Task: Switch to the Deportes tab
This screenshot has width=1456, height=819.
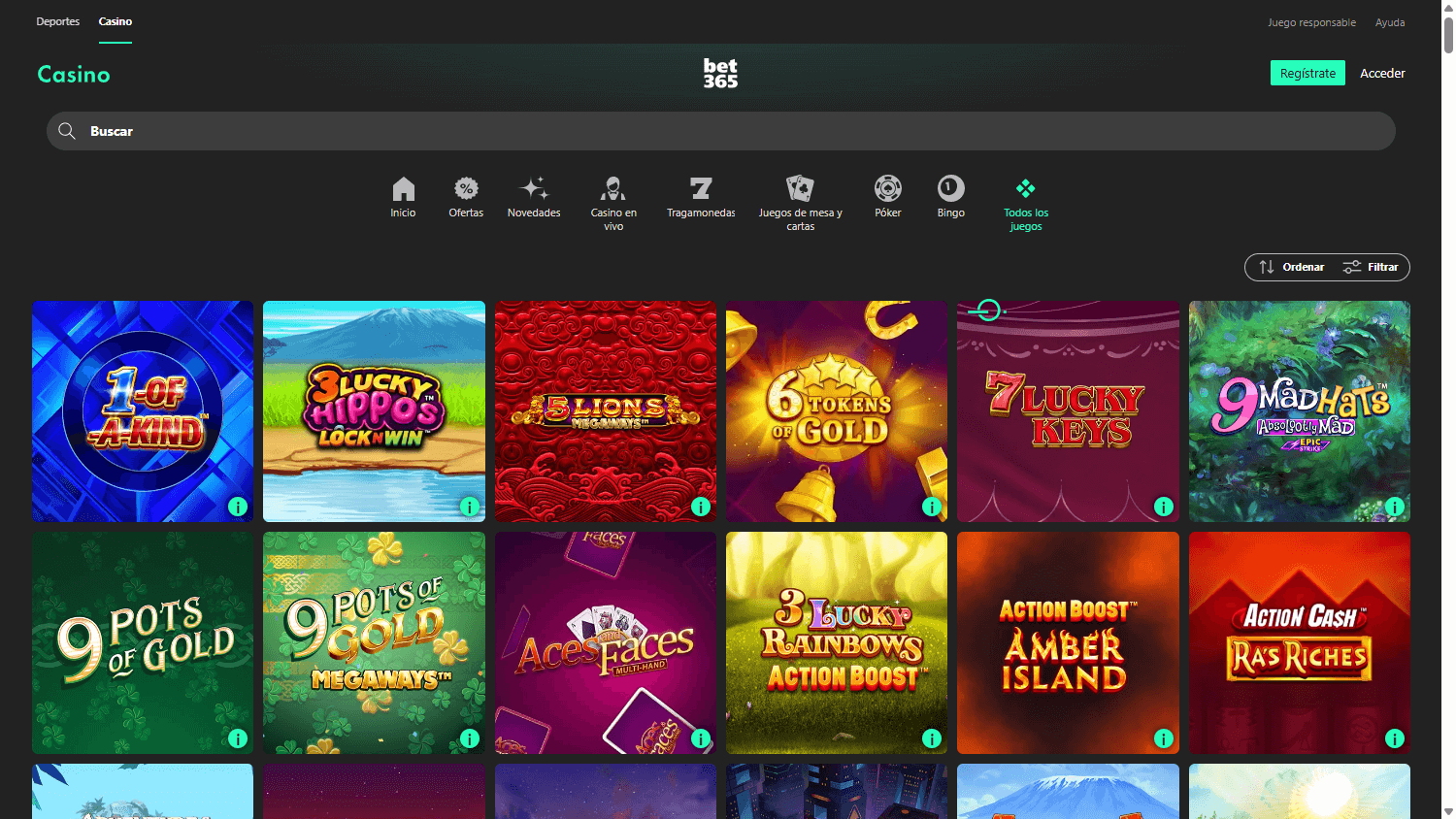Action: (57, 20)
